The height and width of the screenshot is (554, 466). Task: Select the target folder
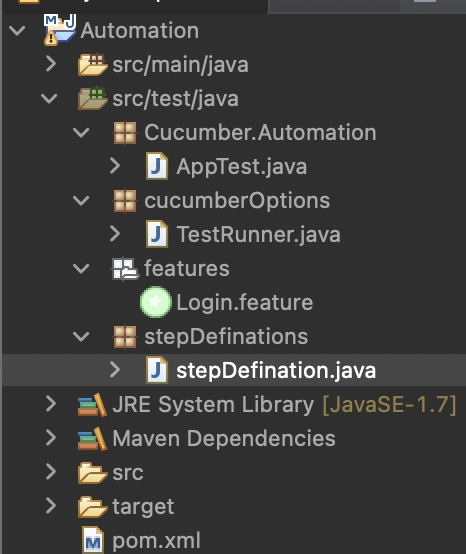point(143,507)
